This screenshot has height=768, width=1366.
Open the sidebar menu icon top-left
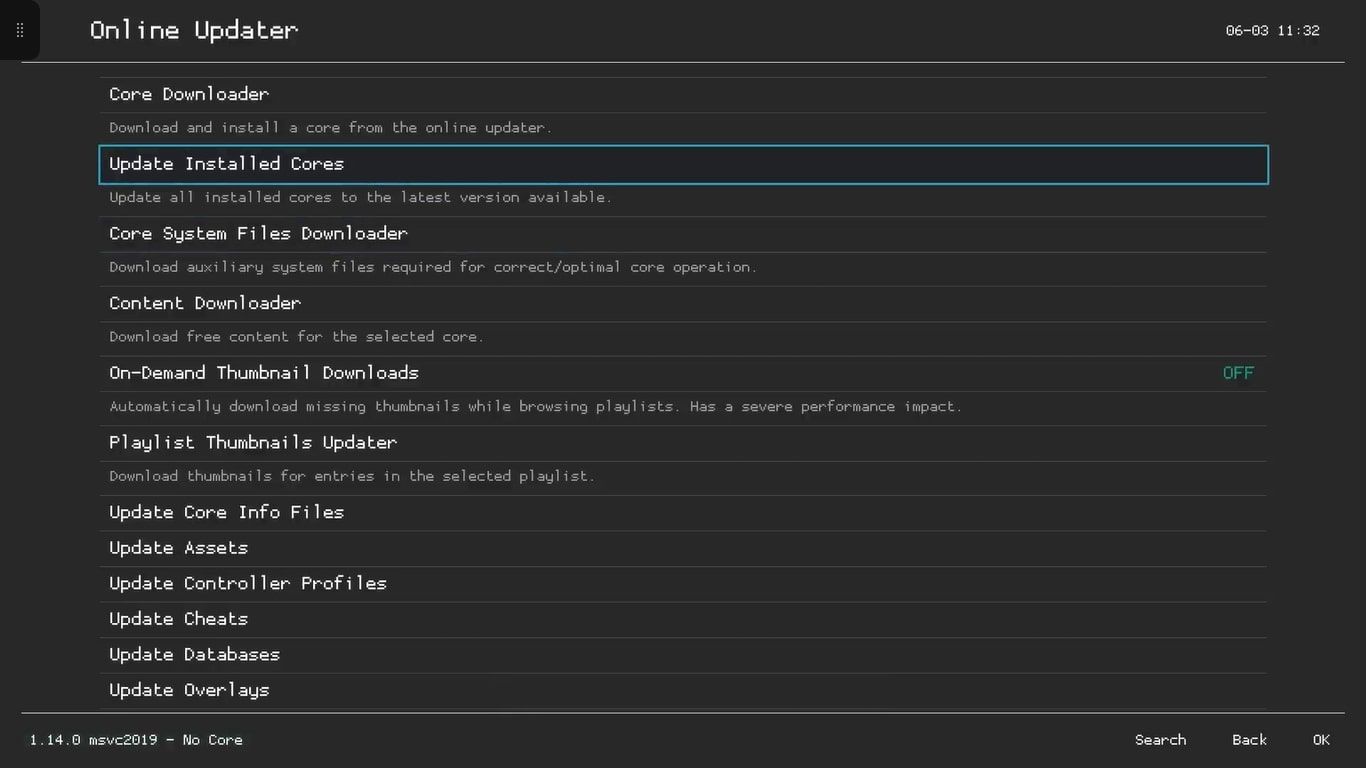20,29
